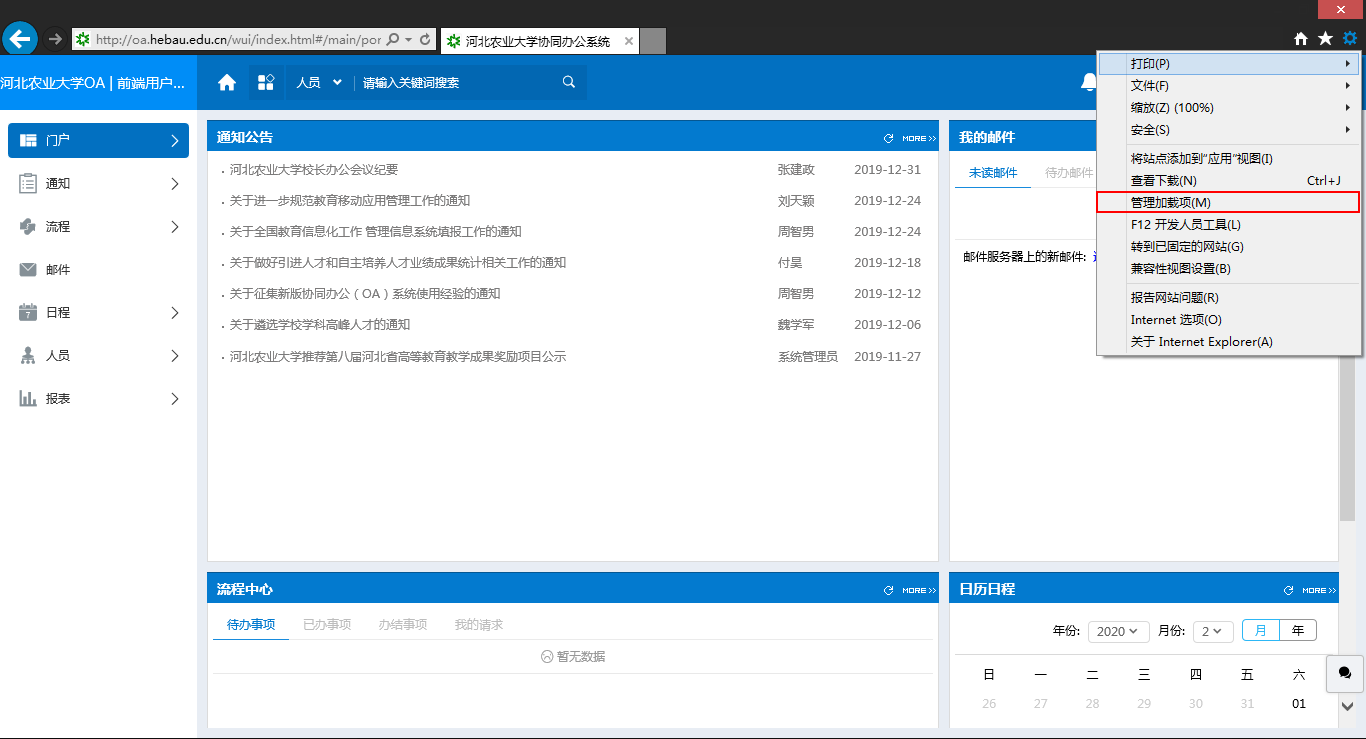
Task: Open the 打印(P) submenu
Action: (x=1229, y=64)
